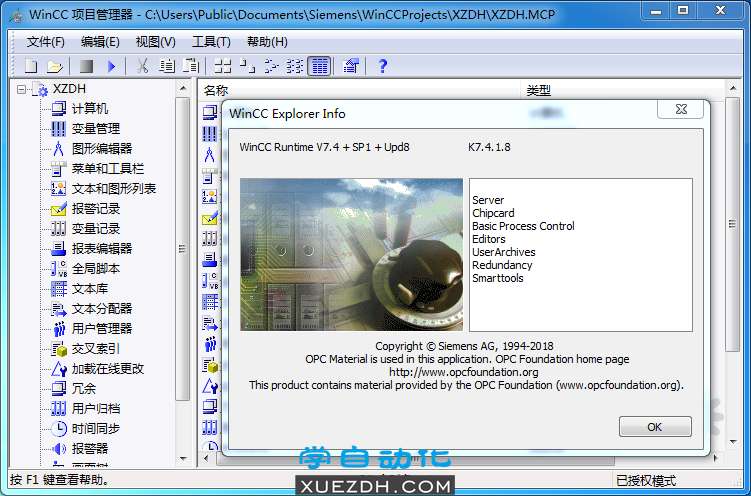Image resolution: width=751 pixels, height=496 pixels.
Task: Click the Deactivate runtime stop icon
Action: [86, 66]
